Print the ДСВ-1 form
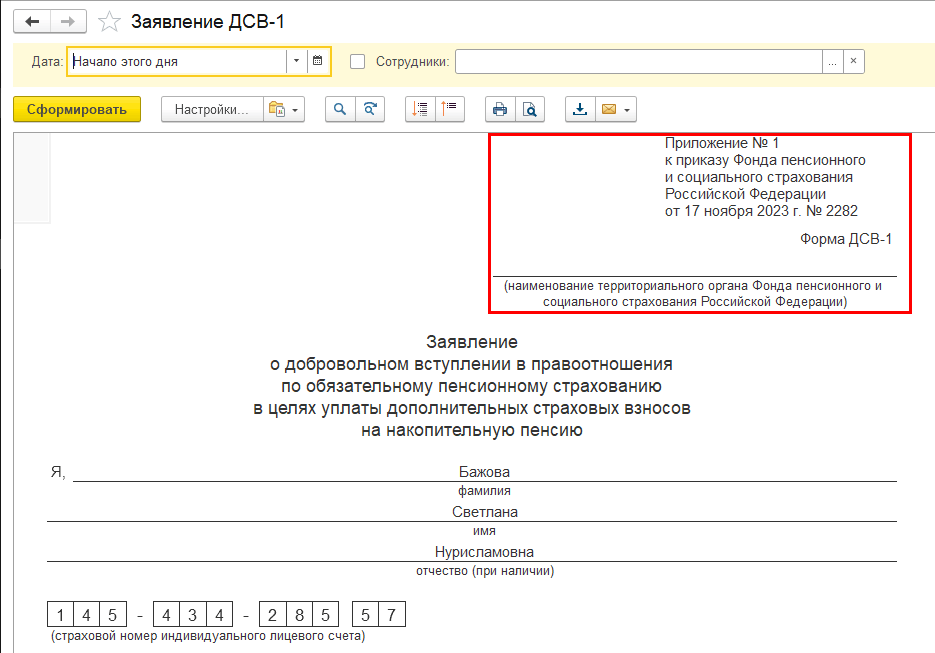935x653 pixels. coord(500,110)
